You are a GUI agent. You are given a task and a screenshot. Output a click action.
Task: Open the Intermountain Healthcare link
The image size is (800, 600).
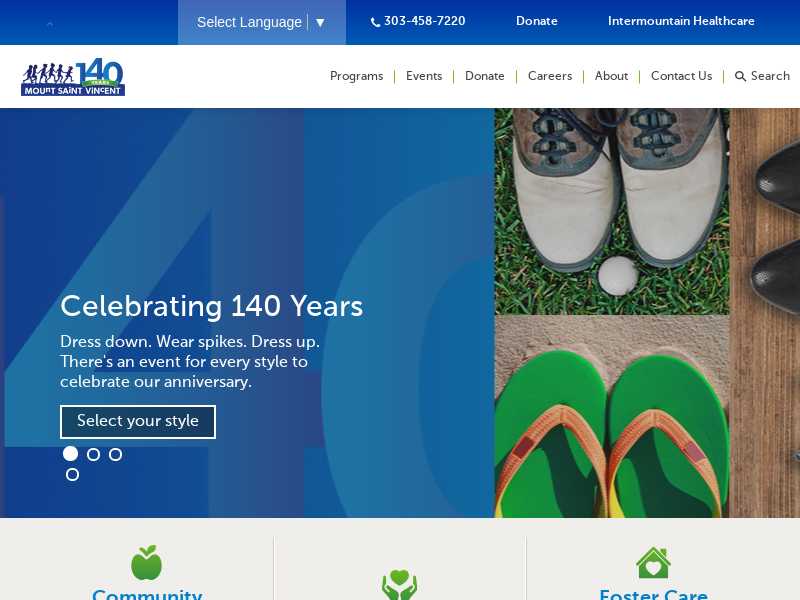point(681,21)
